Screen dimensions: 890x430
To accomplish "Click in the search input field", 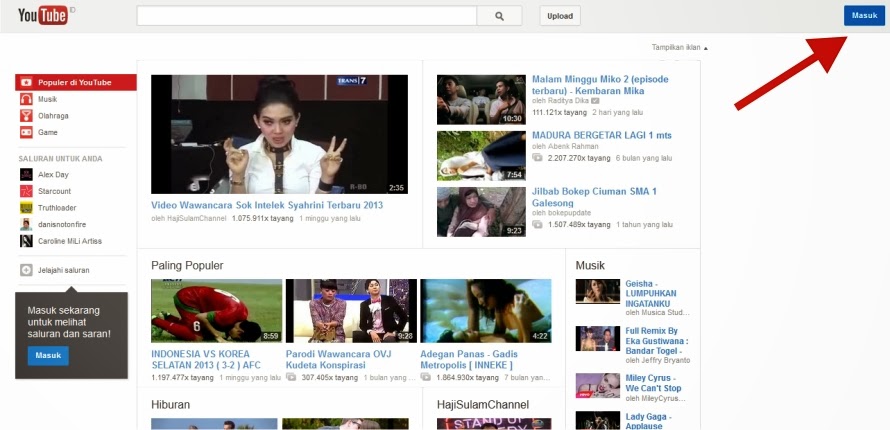I will (x=307, y=16).
